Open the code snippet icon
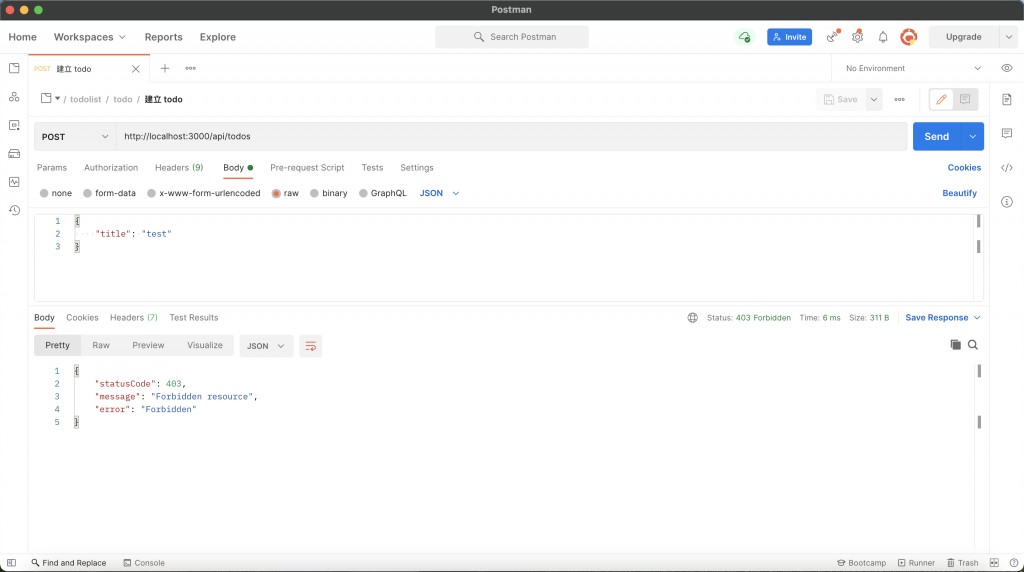Screen dimensions: 1024x572 (x=1006, y=168)
